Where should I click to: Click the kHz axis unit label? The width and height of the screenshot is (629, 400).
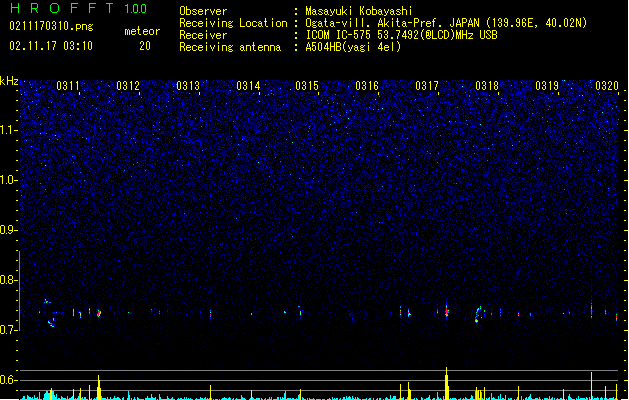pos(9,81)
